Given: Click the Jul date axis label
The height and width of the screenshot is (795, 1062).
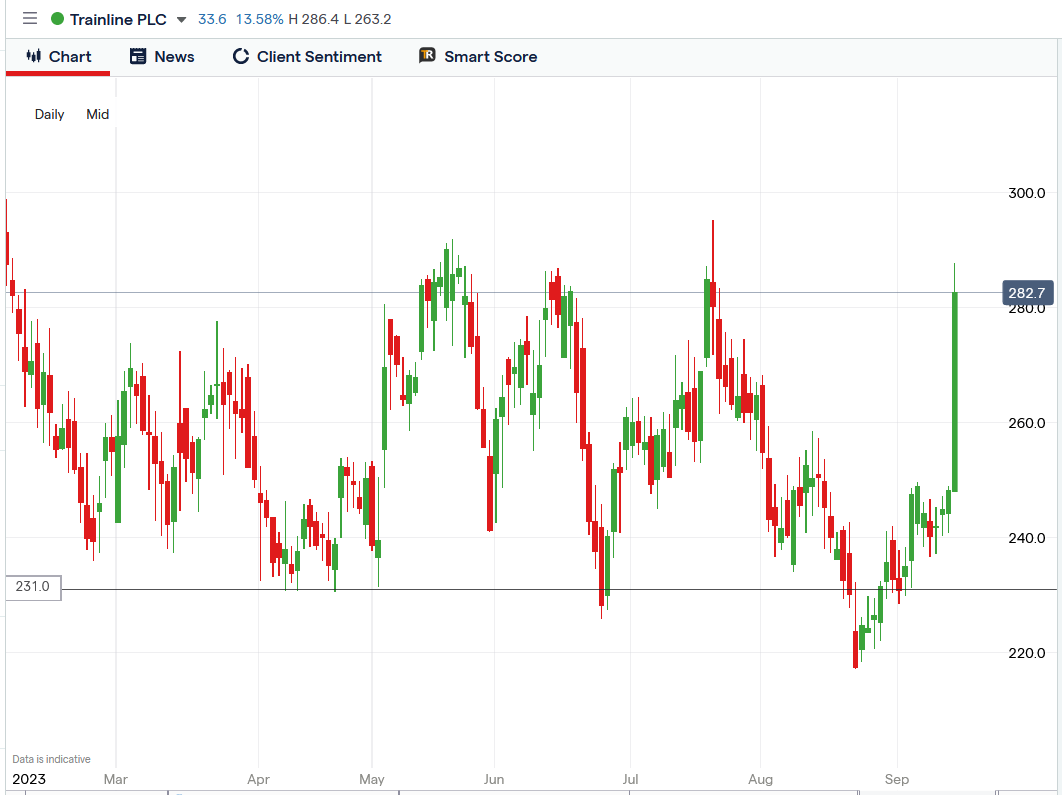Looking at the screenshot, I should 631,779.
